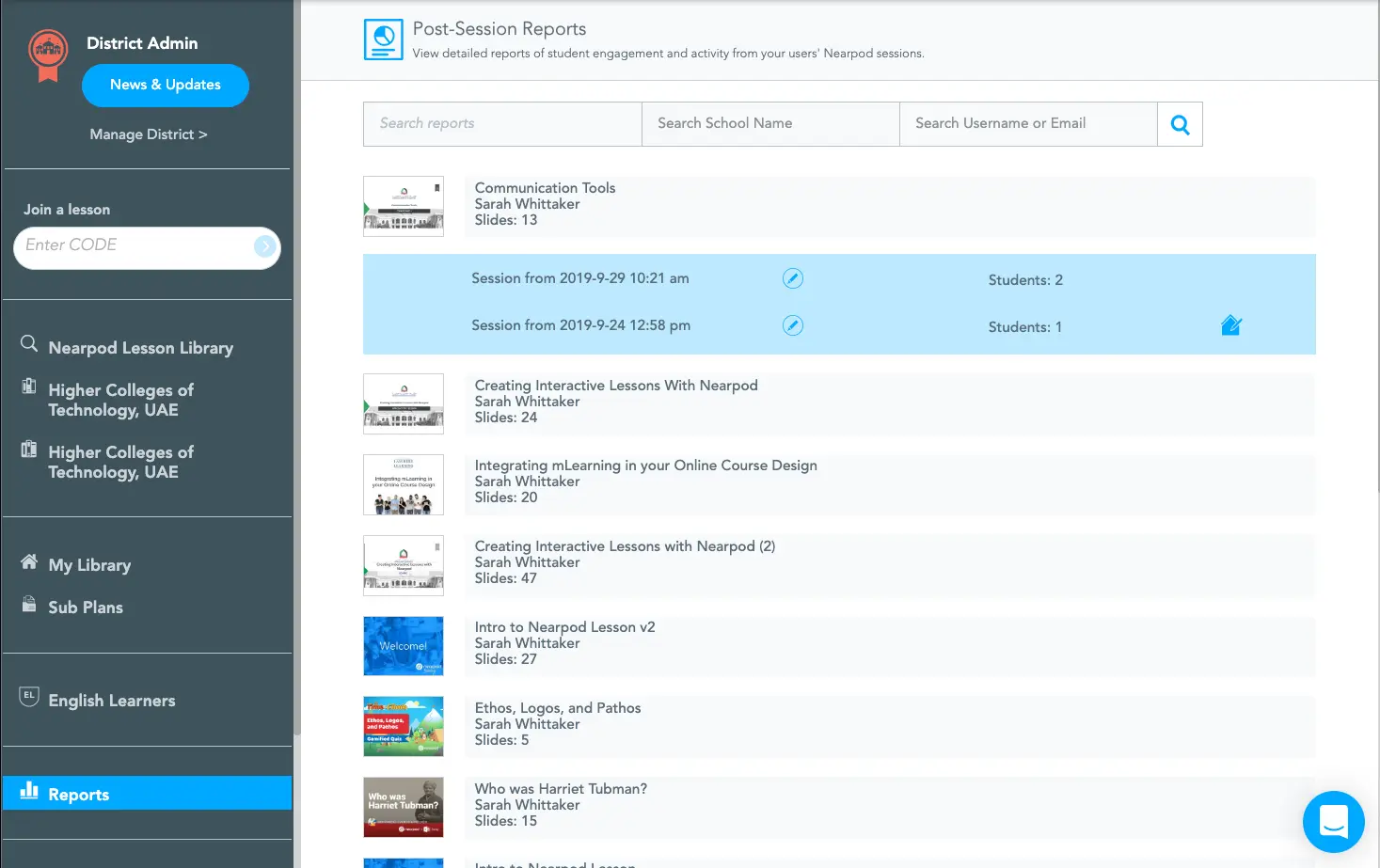Open English Learners from the sidebar
1380x868 pixels.
click(x=111, y=700)
